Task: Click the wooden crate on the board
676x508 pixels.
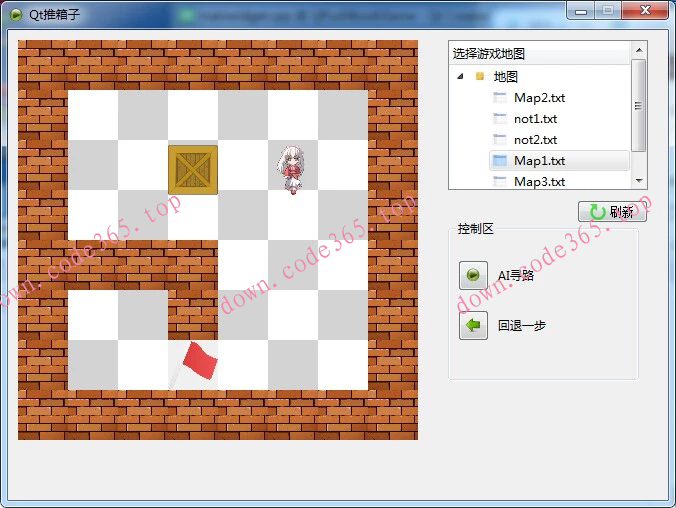Action: pos(193,170)
